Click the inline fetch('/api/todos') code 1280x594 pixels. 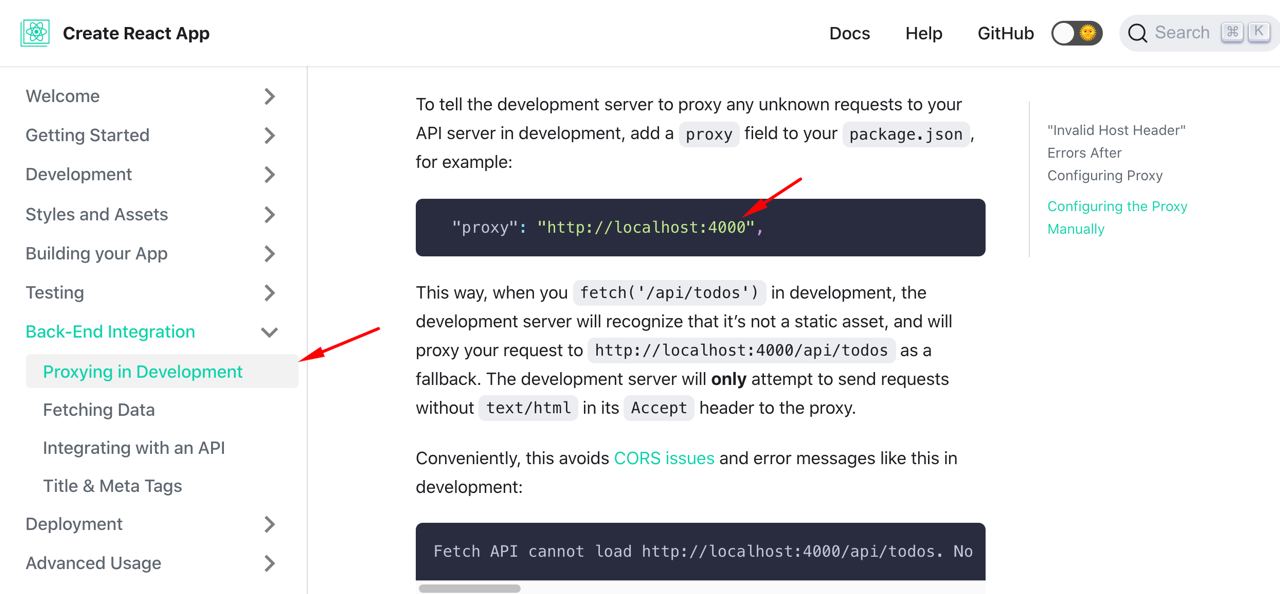tap(670, 293)
